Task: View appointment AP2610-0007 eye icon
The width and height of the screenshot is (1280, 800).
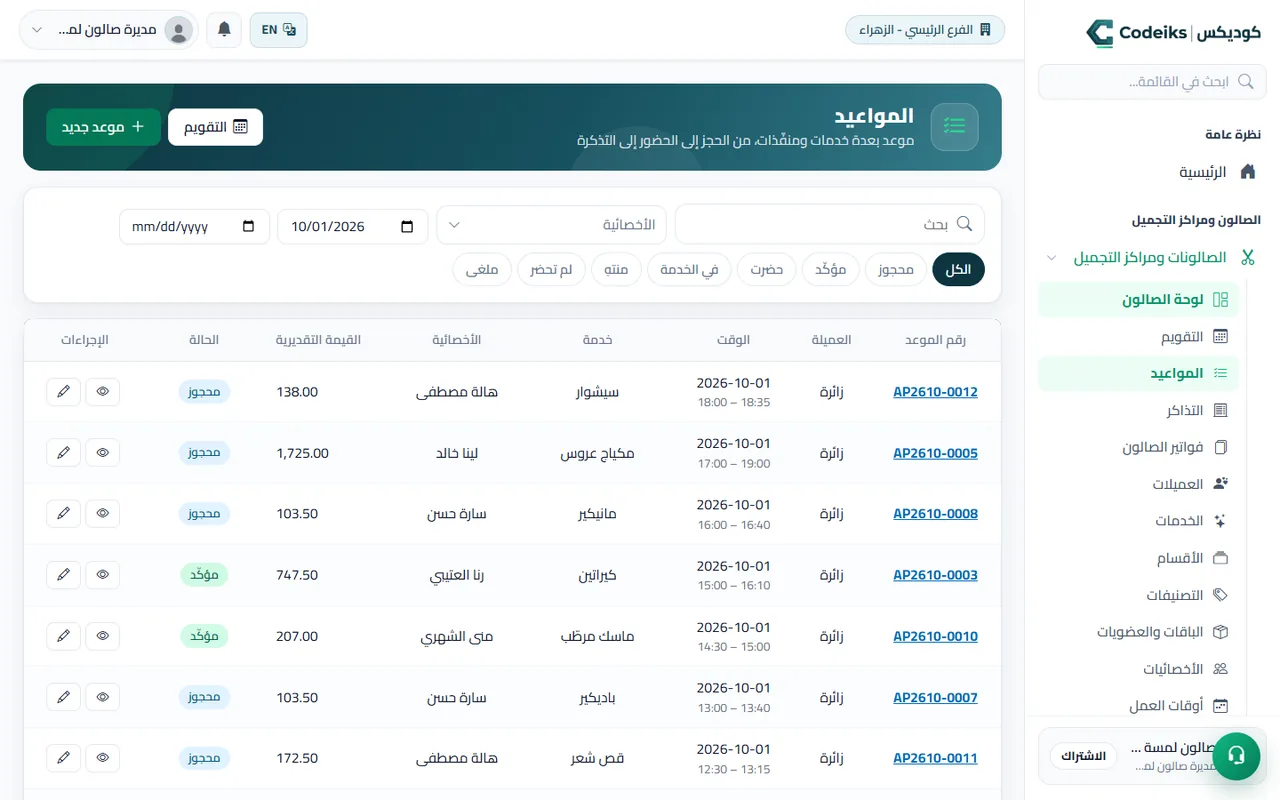Action: coord(102,697)
